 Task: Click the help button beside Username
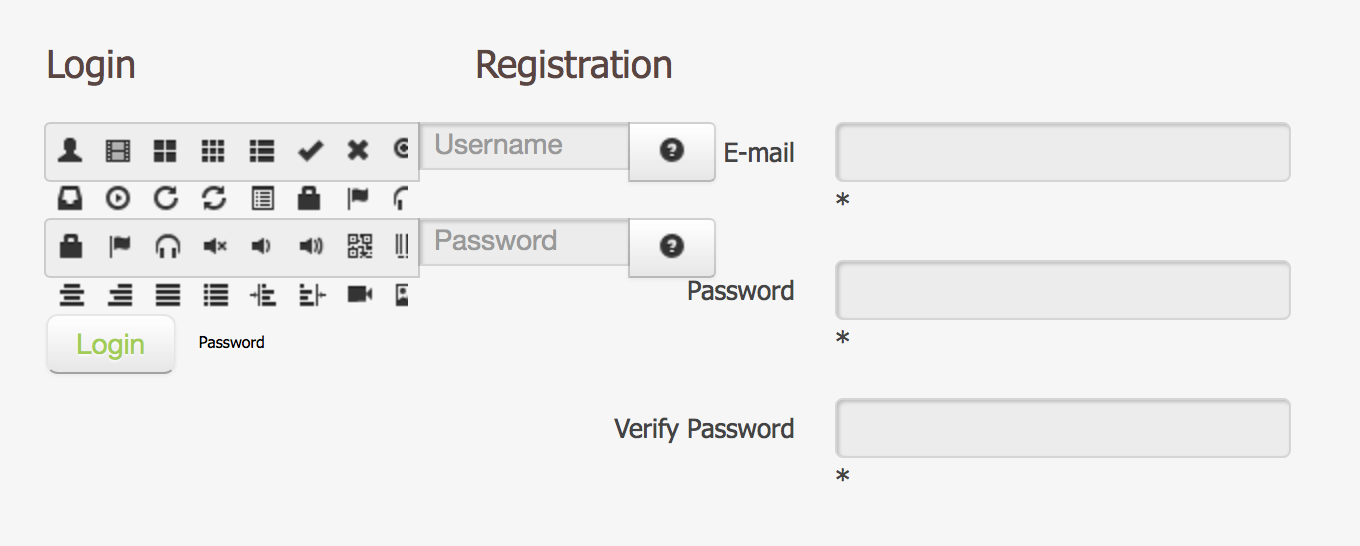pyautogui.click(x=672, y=151)
